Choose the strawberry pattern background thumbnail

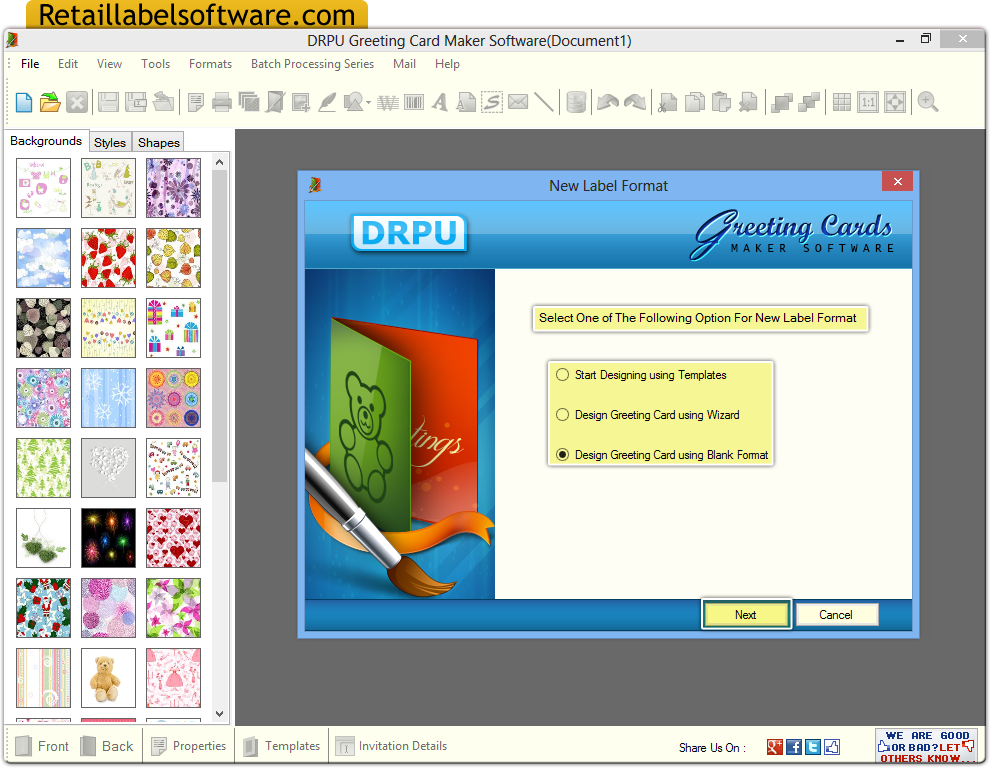[x=109, y=258]
